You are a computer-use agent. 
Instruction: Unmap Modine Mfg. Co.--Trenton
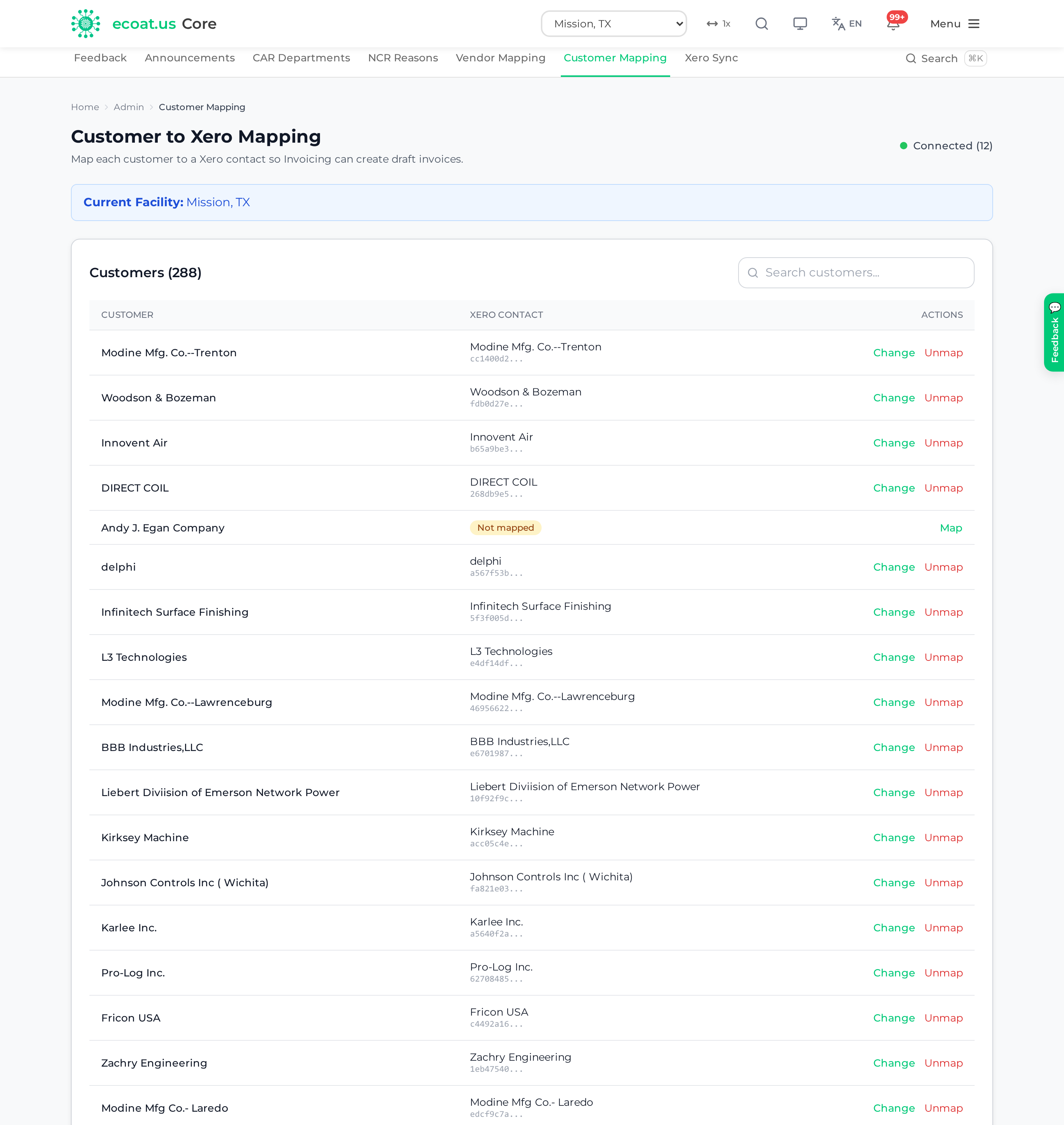(x=943, y=353)
